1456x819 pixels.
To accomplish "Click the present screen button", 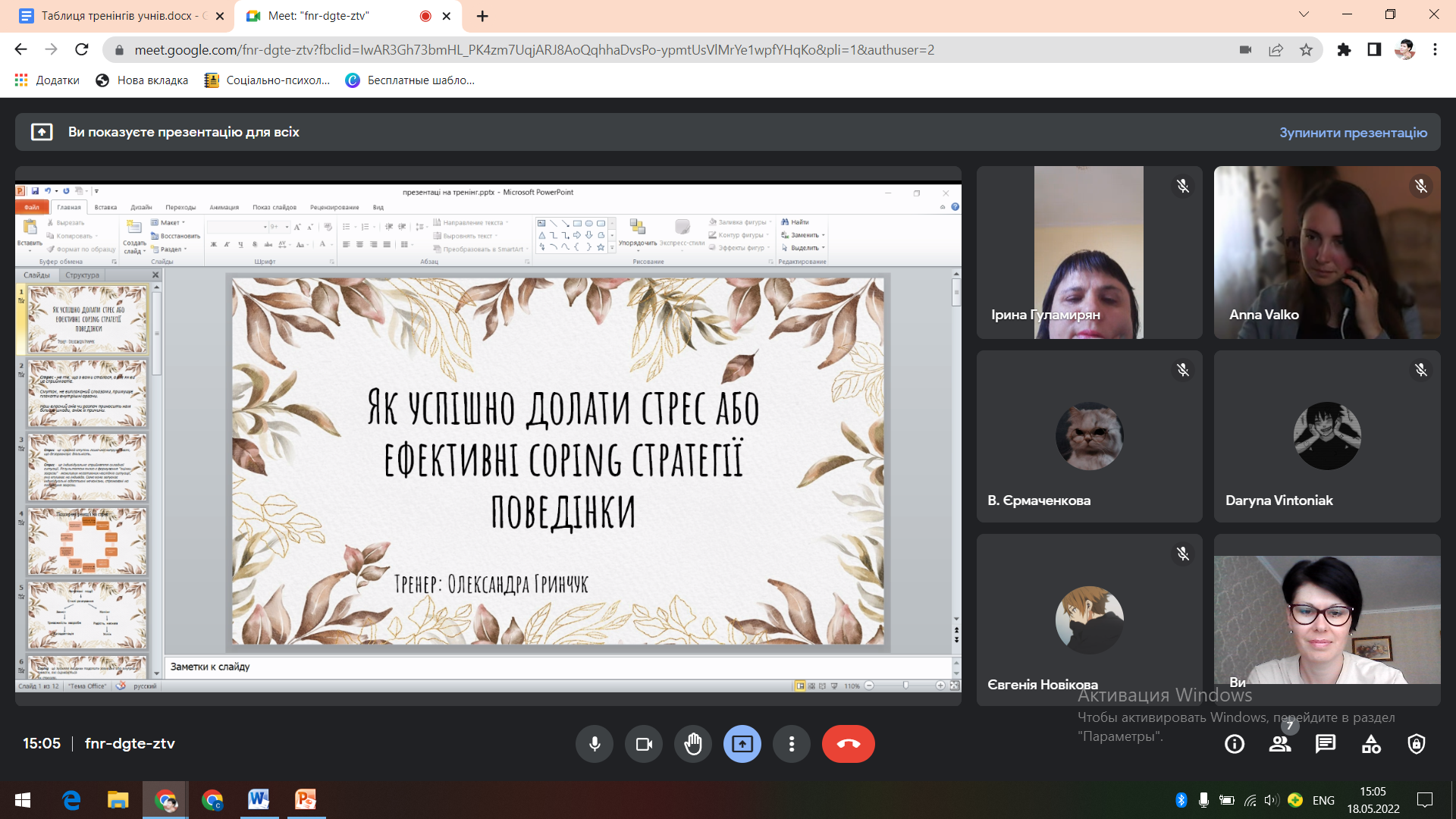I will pyautogui.click(x=742, y=744).
